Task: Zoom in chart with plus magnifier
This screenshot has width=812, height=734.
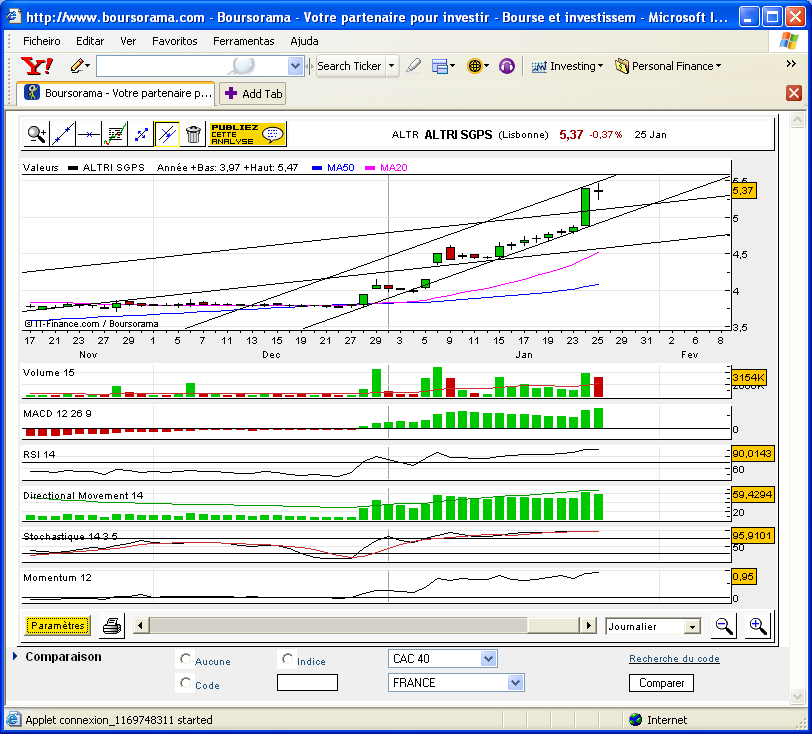Action: coord(758,626)
